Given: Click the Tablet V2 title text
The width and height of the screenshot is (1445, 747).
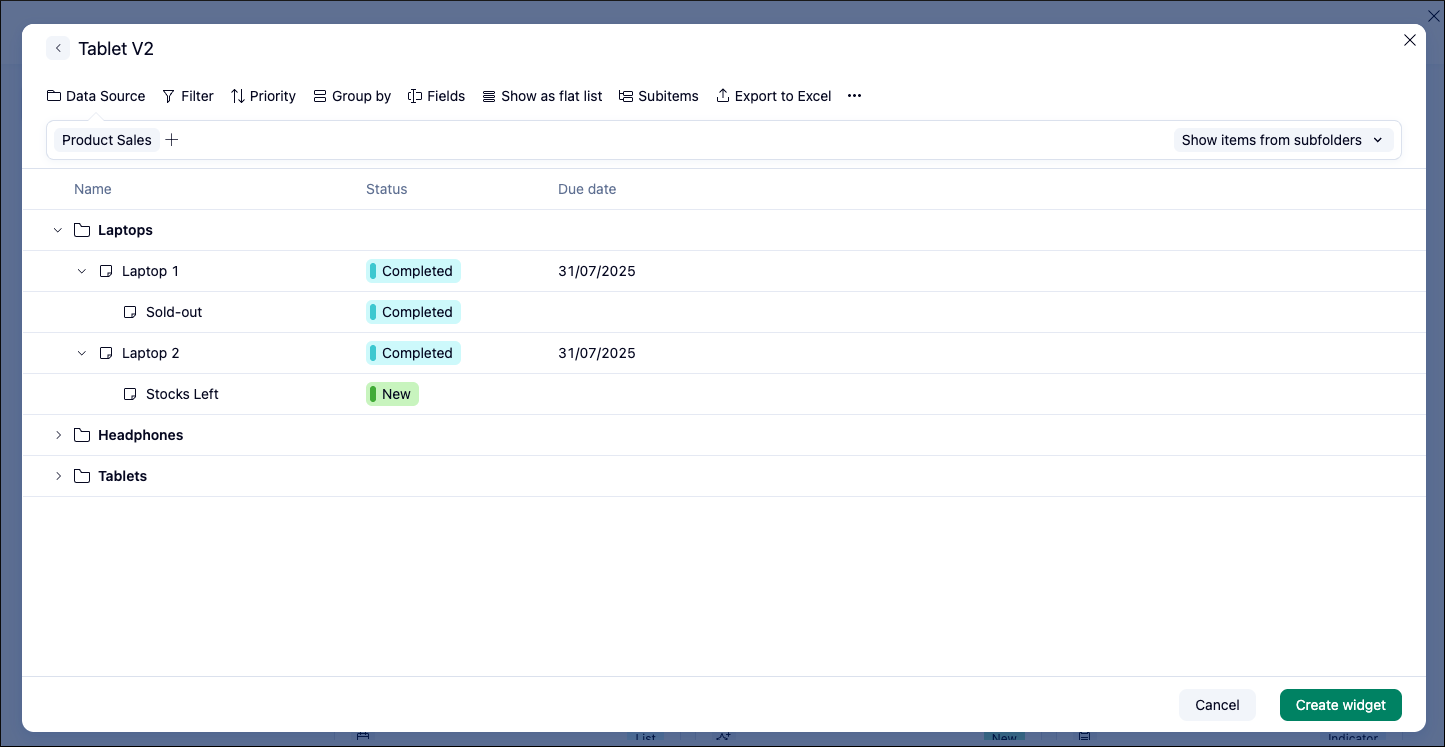Looking at the screenshot, I should coord(116,49).
